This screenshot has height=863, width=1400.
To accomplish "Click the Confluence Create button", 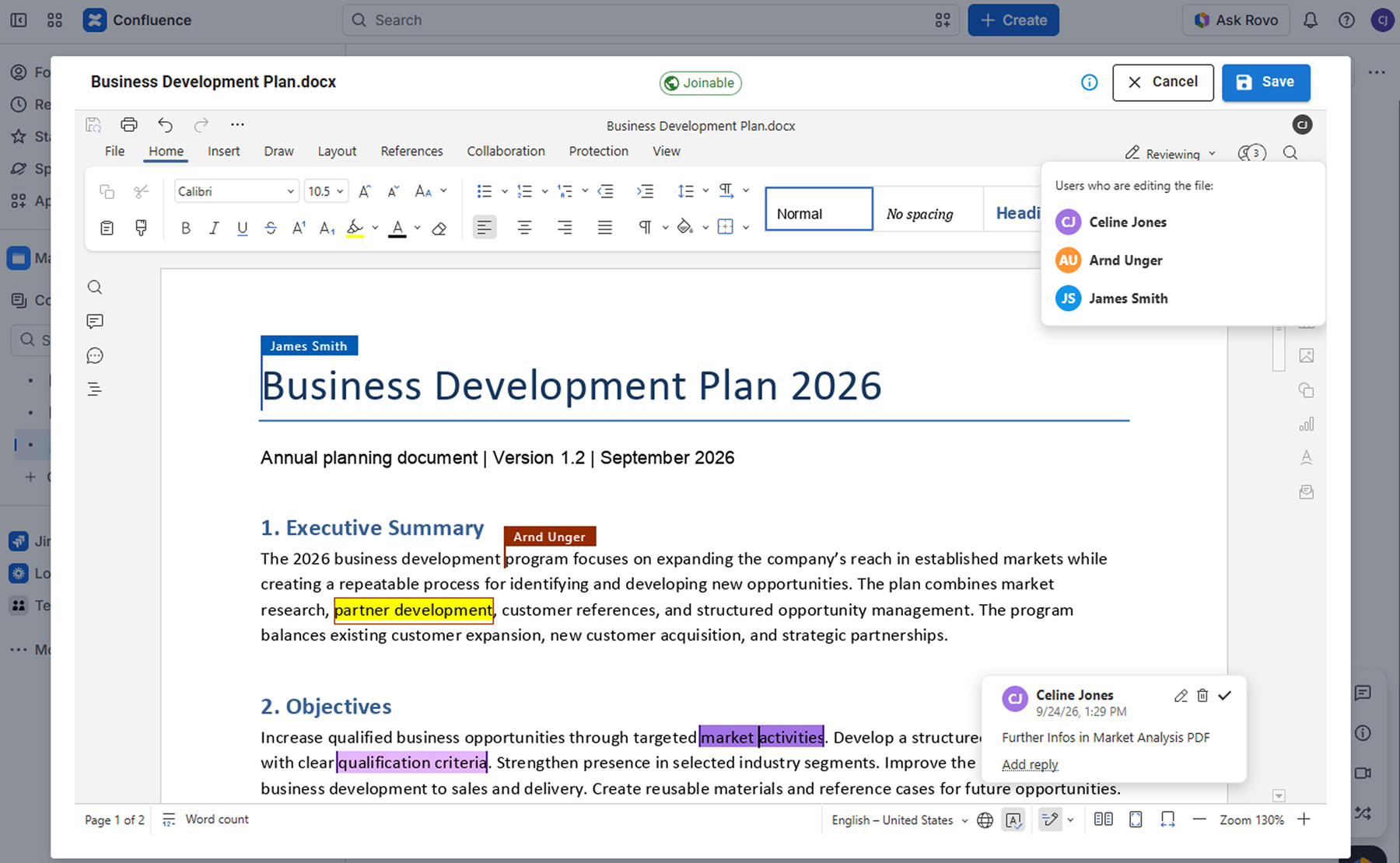I will pos(1013,20).
